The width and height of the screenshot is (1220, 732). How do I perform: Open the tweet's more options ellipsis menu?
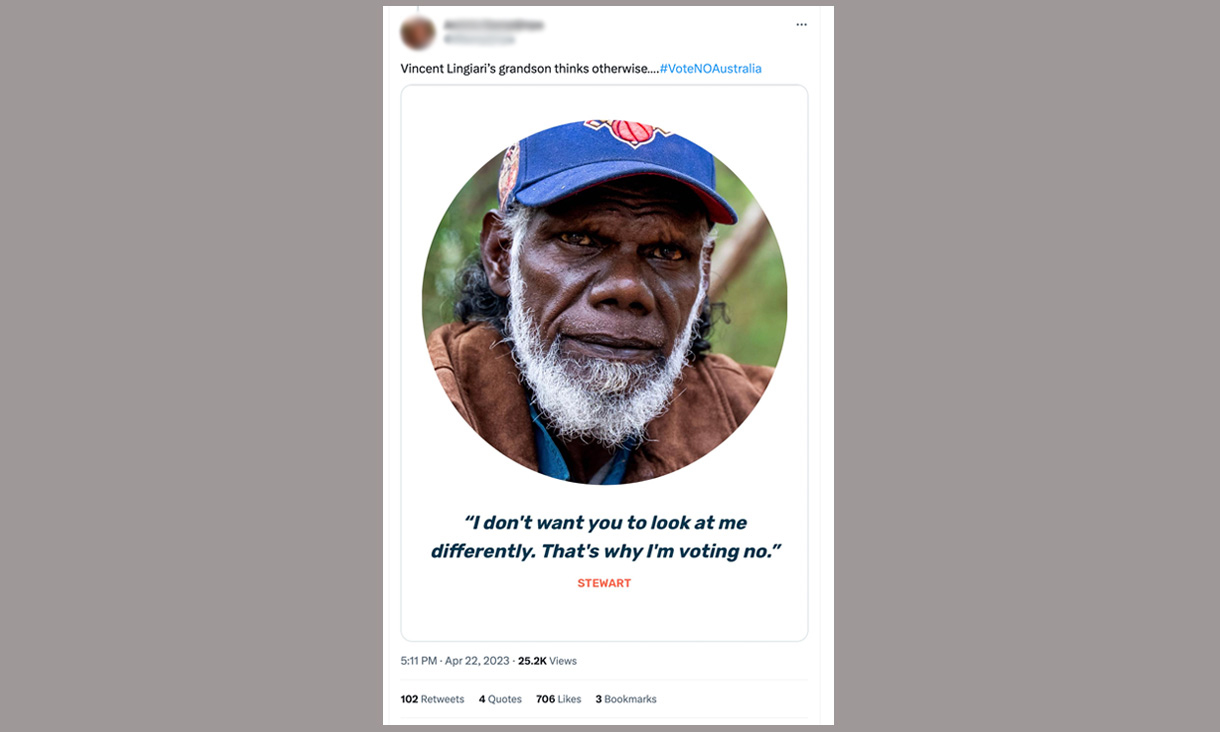pos(801,24)
